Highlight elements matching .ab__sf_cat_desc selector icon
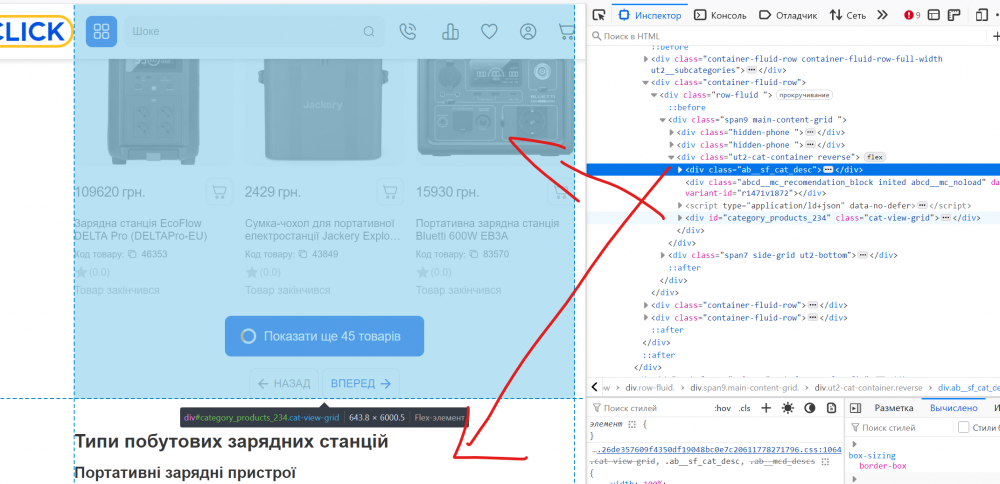The width and height of the screenshot is (1000, 484). click(825, 460)
